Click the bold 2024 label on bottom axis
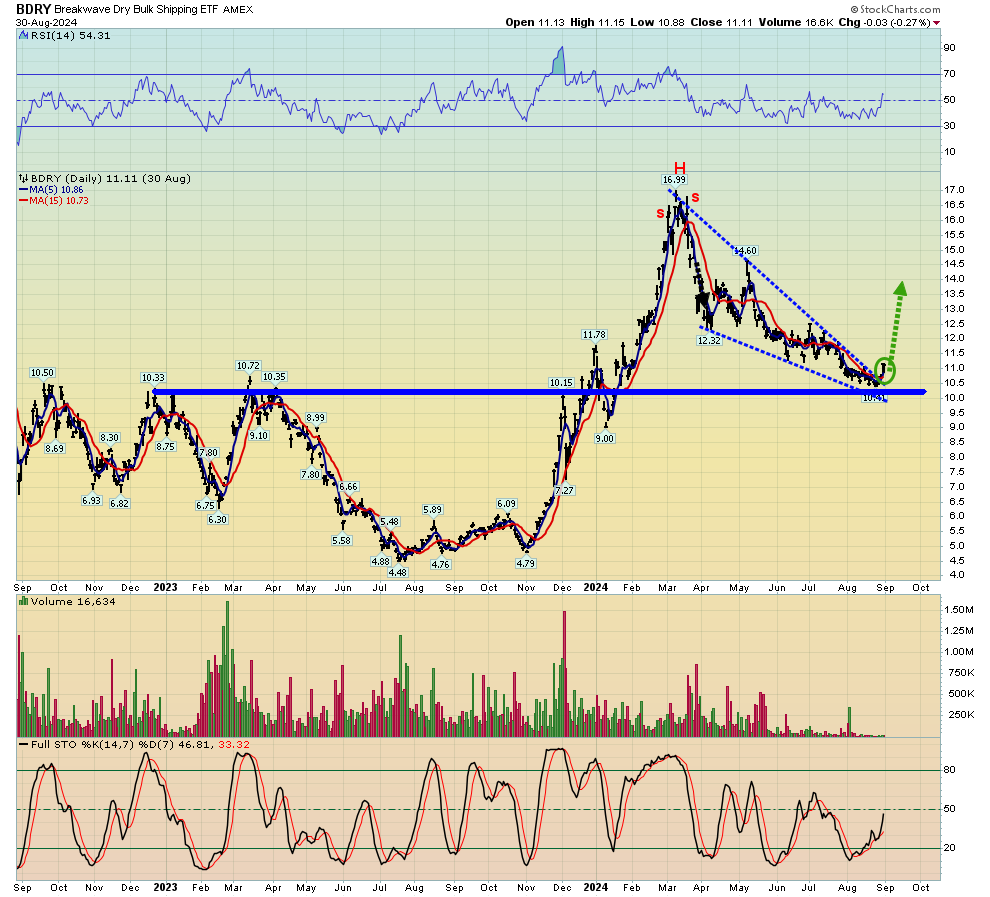990x897 pixels. click(x=596, y=887)
